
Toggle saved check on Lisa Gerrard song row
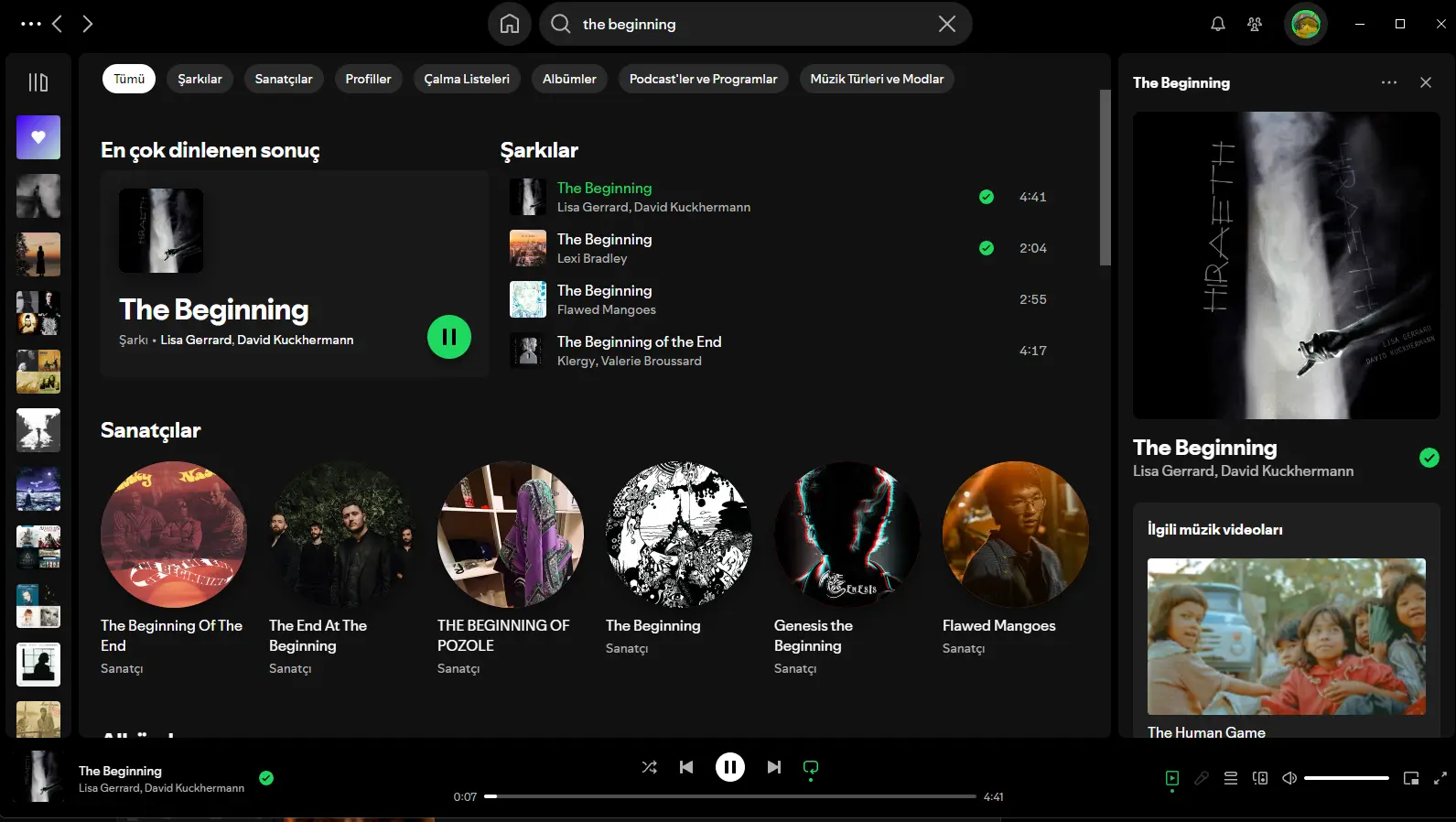[987, 197]
